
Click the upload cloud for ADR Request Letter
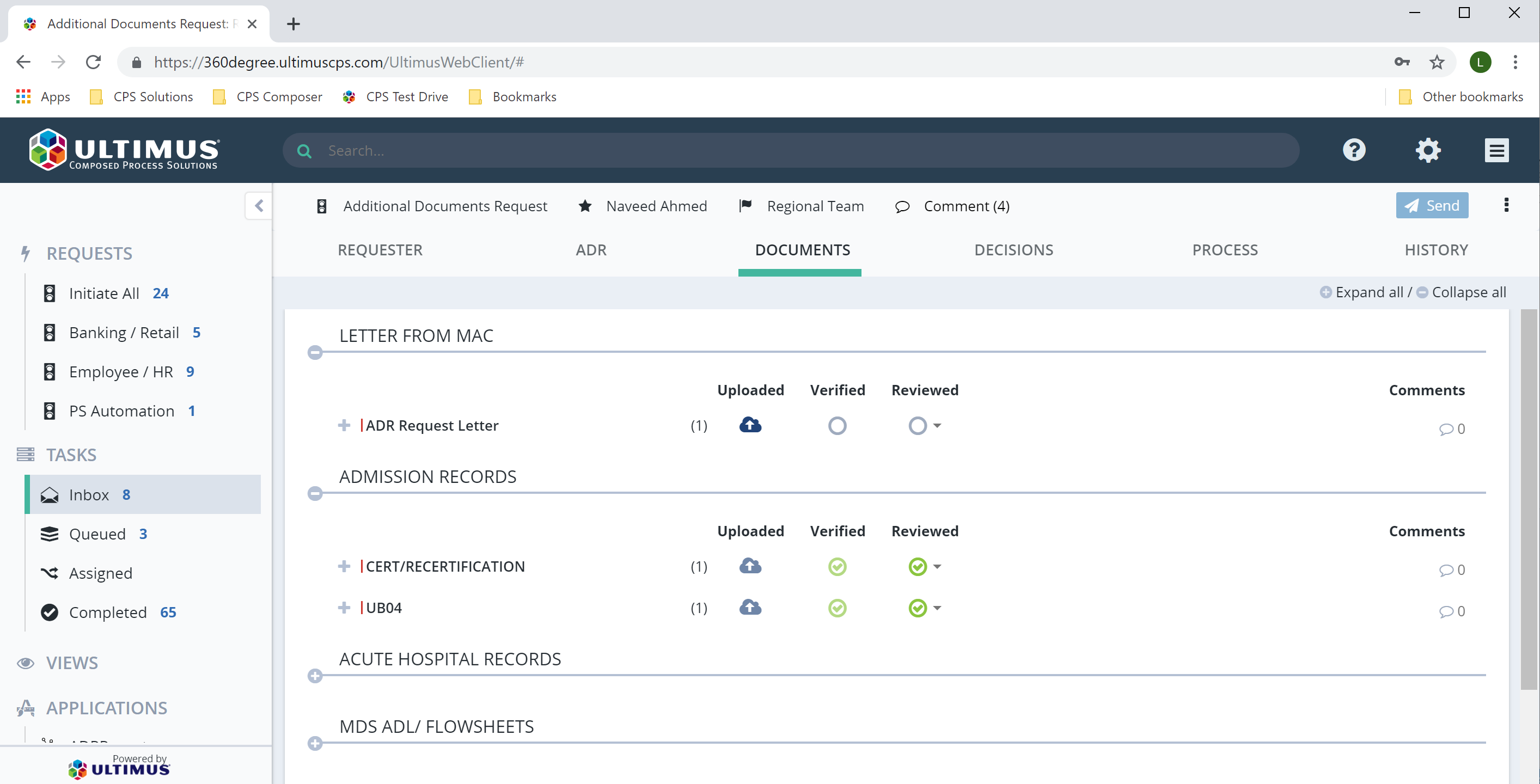(x=750, y=425)
